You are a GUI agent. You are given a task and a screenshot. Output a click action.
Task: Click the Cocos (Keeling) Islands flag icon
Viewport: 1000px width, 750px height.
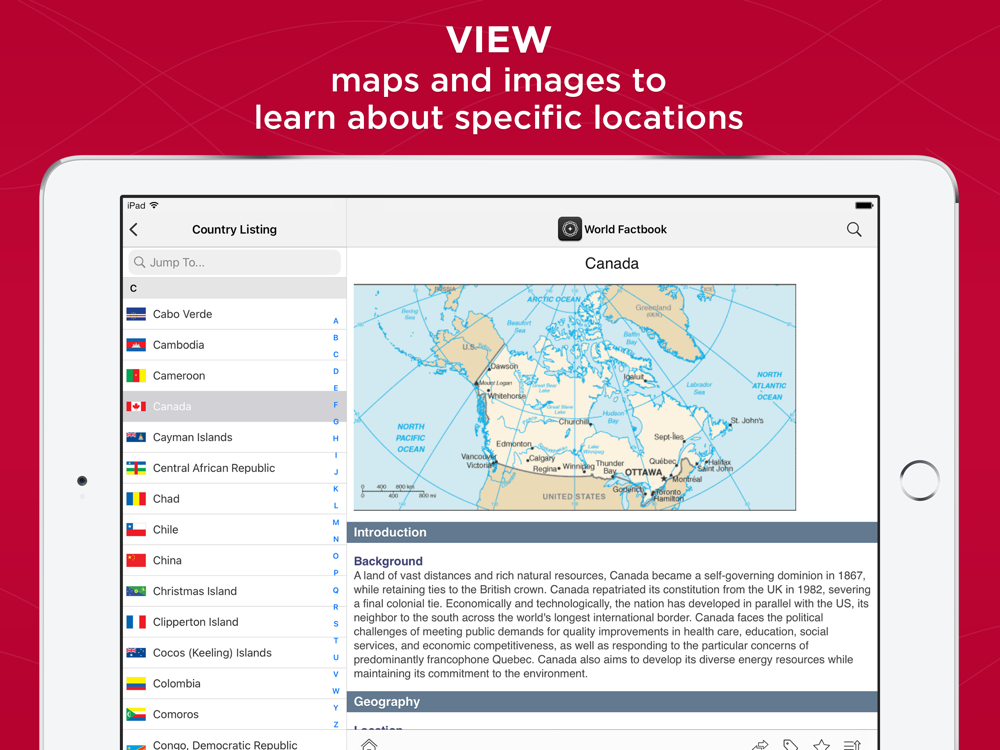coord(136,652)
